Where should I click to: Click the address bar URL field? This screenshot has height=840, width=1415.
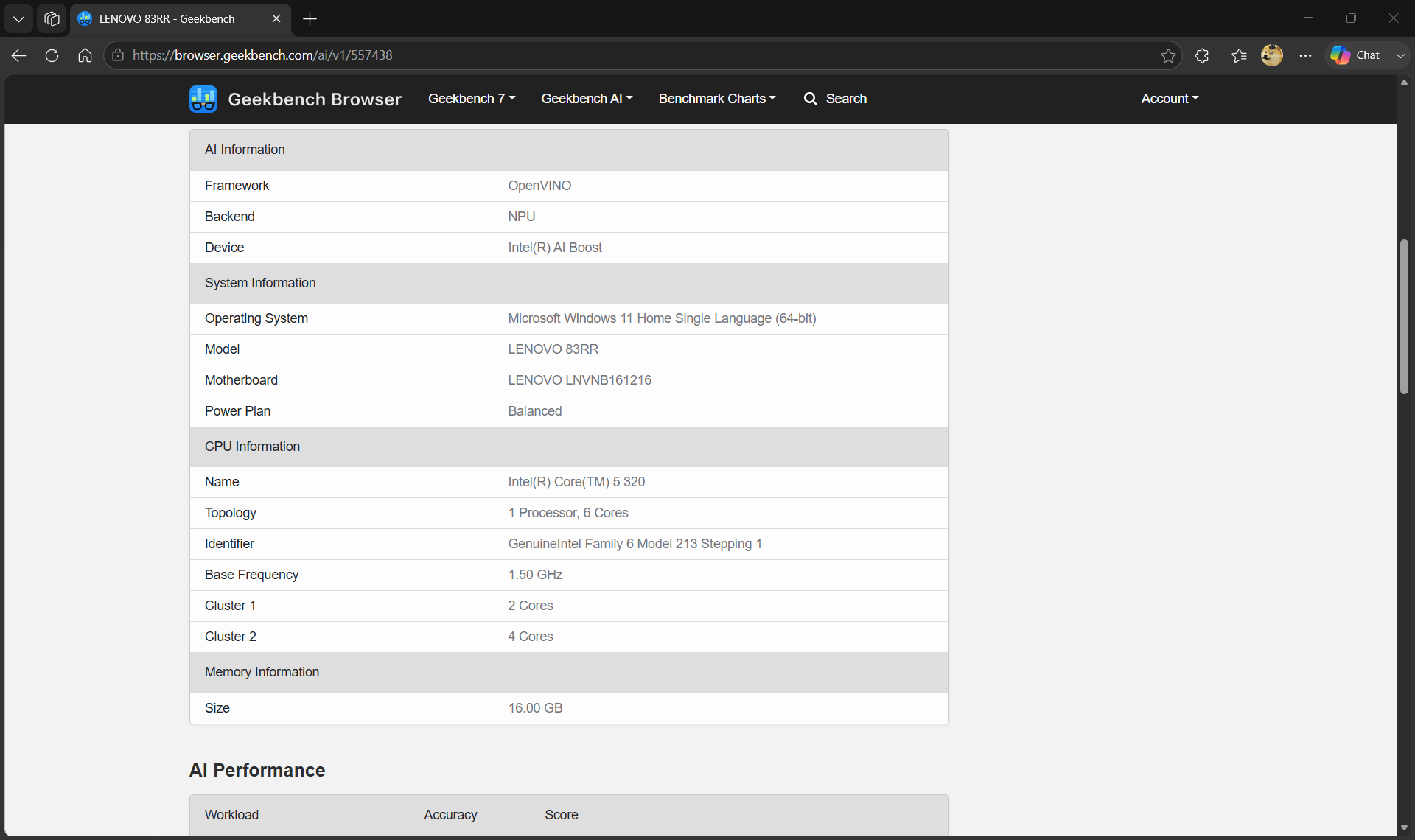click(x=634, y=55)
